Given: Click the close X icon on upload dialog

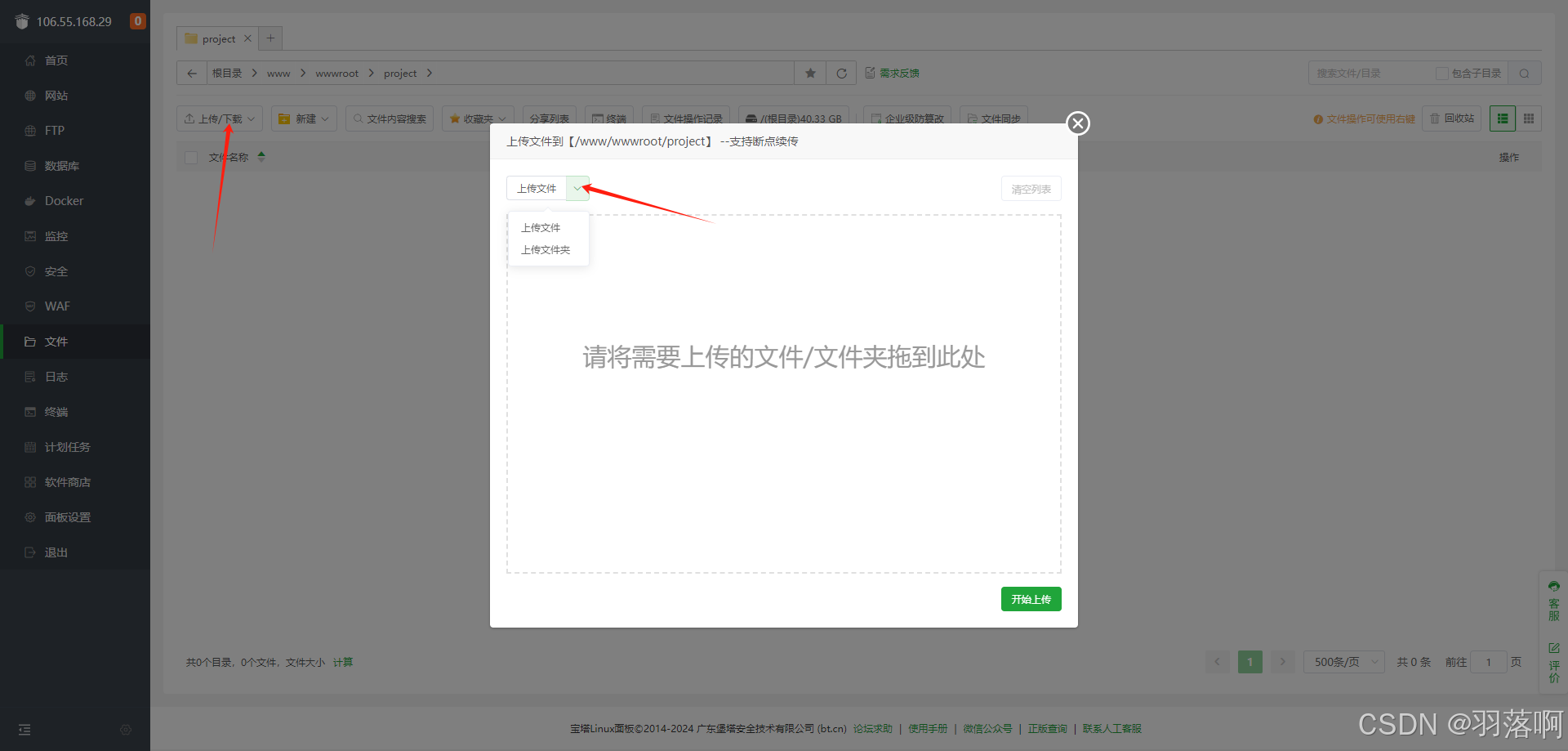Looking at the screenshot, I should click(1078, 123).
